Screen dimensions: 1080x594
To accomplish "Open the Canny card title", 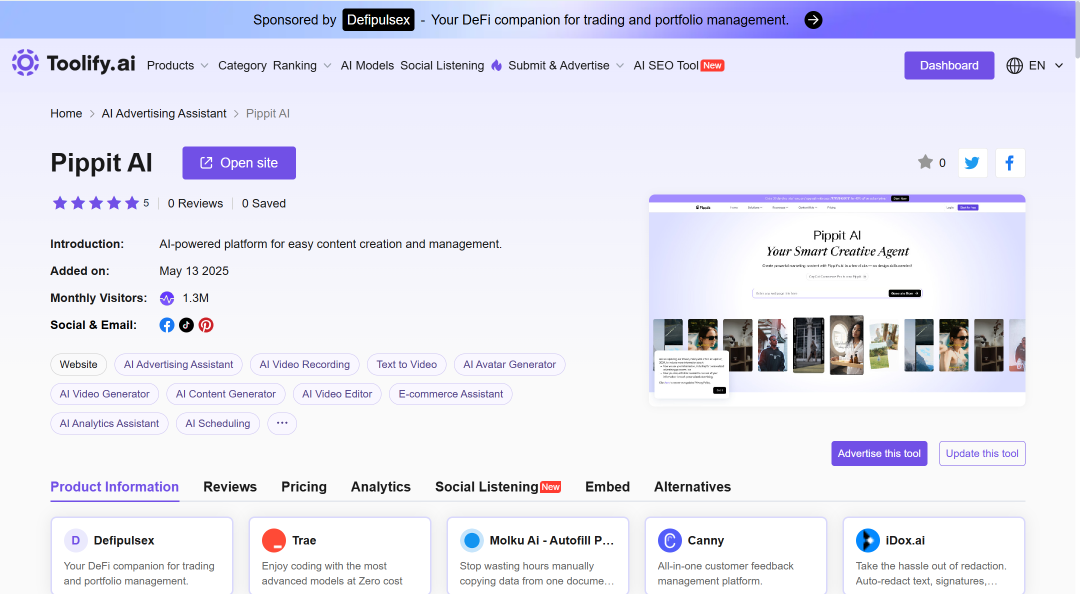I will tap(705, 540).
